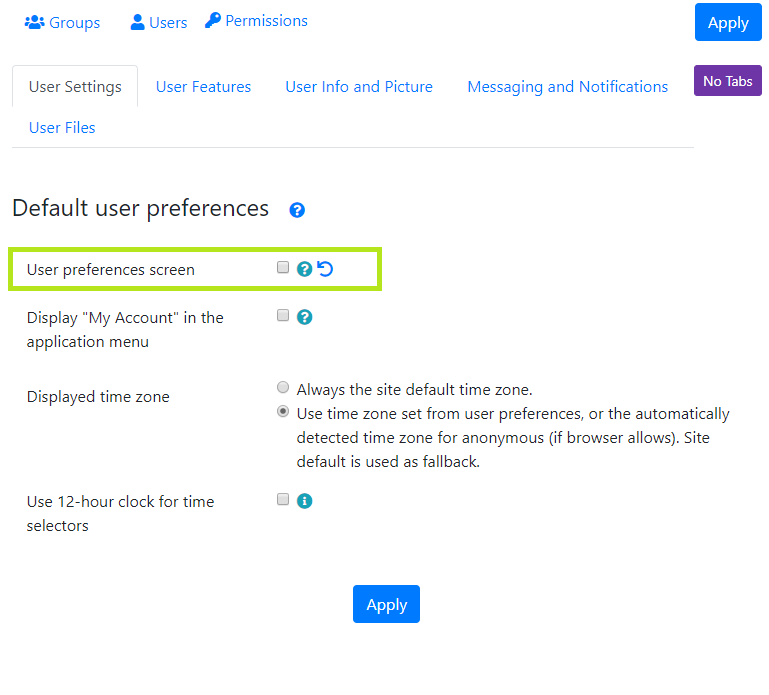Screen dimensions: 769x695
Task: Click the top-right Apply button
Action: (x=728, y=23)
